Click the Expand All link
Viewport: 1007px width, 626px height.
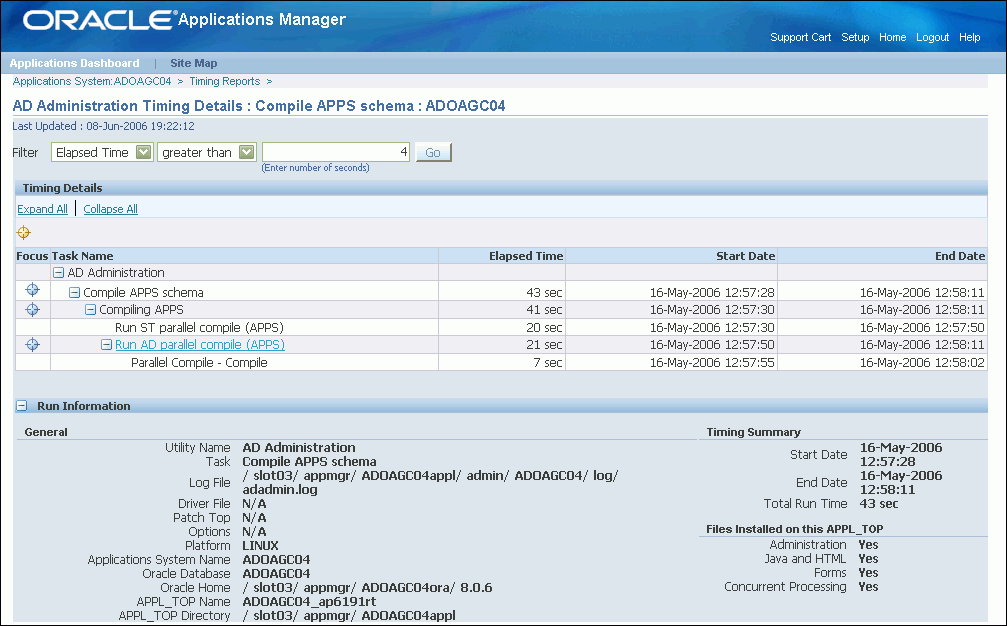(x=42, y=209)
